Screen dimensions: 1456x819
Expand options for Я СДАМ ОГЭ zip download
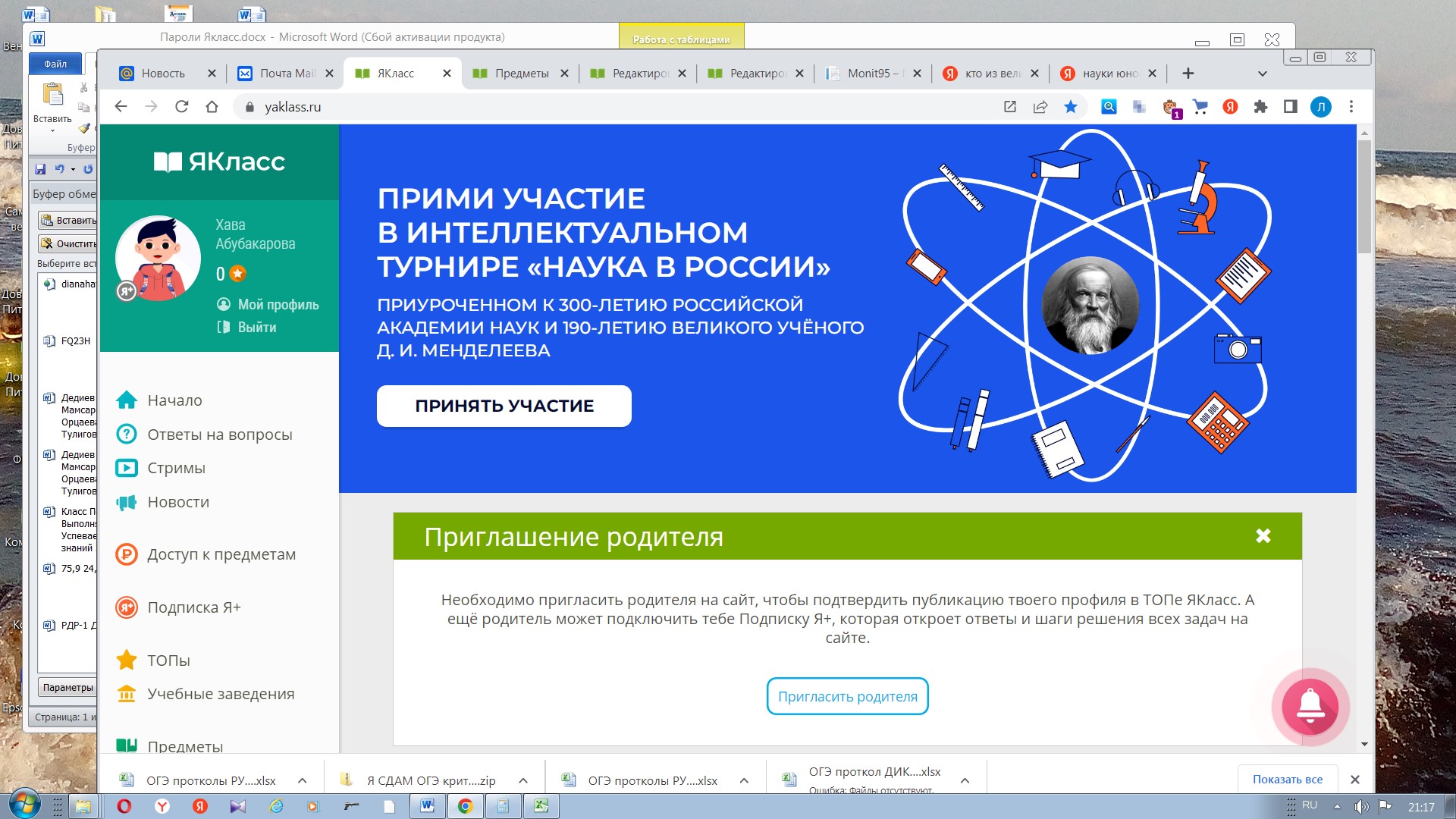(x=523, y=780)
